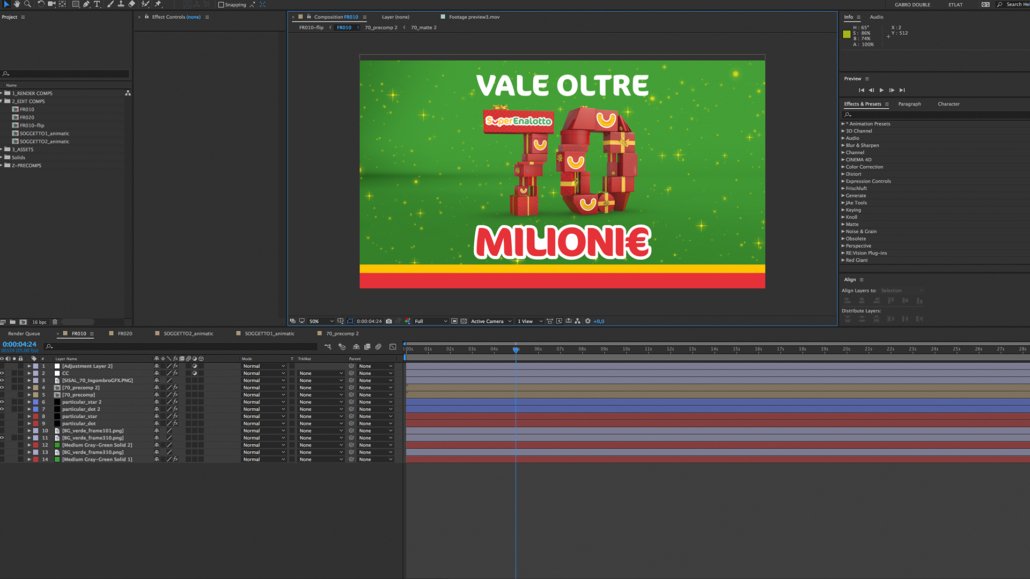Image resolution: width=1030 pixels, height=579 pixels.
Task: Switch to the Paragraph panel tab
Action: (909, 104)
